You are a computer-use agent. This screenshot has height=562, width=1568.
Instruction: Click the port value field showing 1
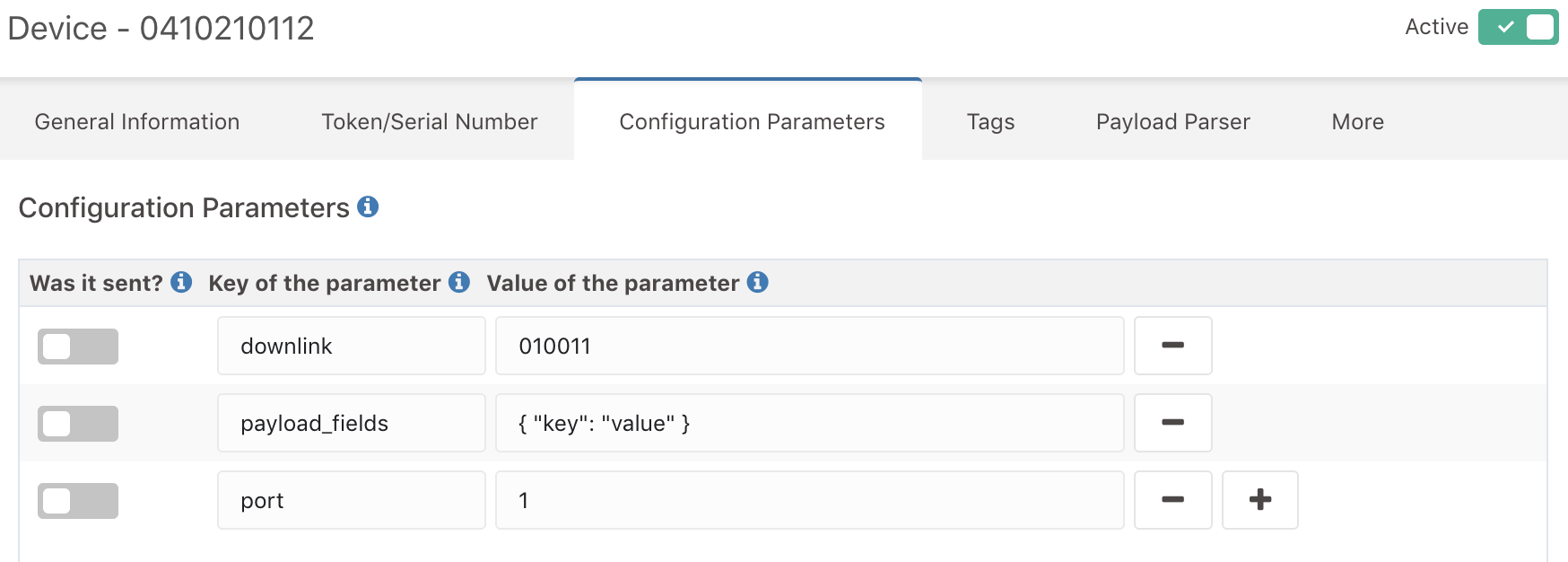click(x=810, y=500)
